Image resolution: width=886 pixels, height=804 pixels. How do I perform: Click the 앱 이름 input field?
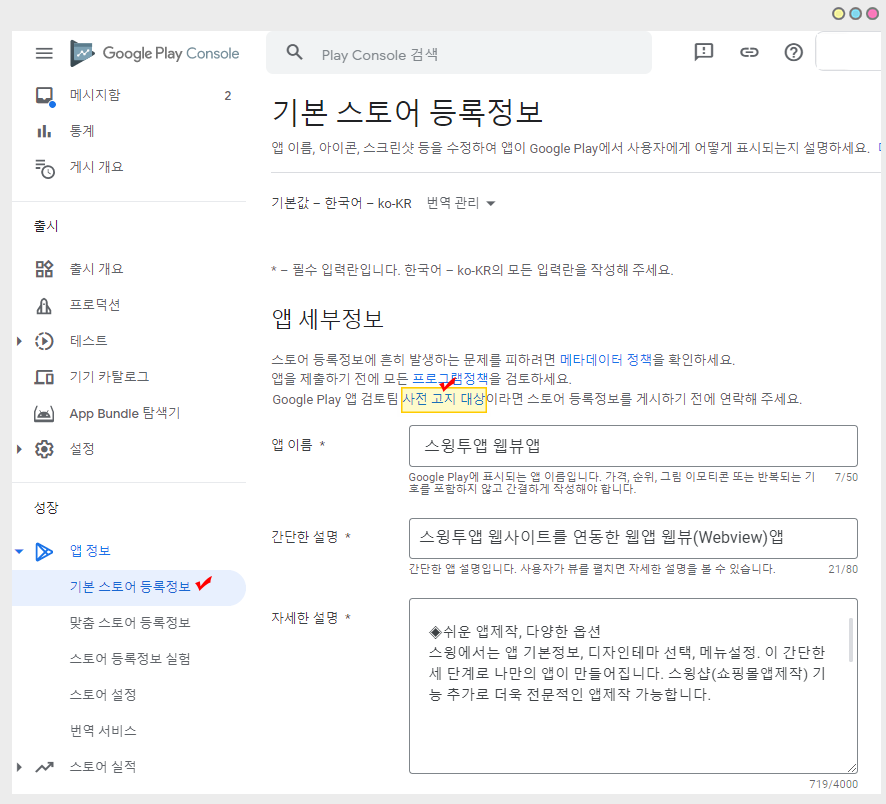tap(633, 446)
